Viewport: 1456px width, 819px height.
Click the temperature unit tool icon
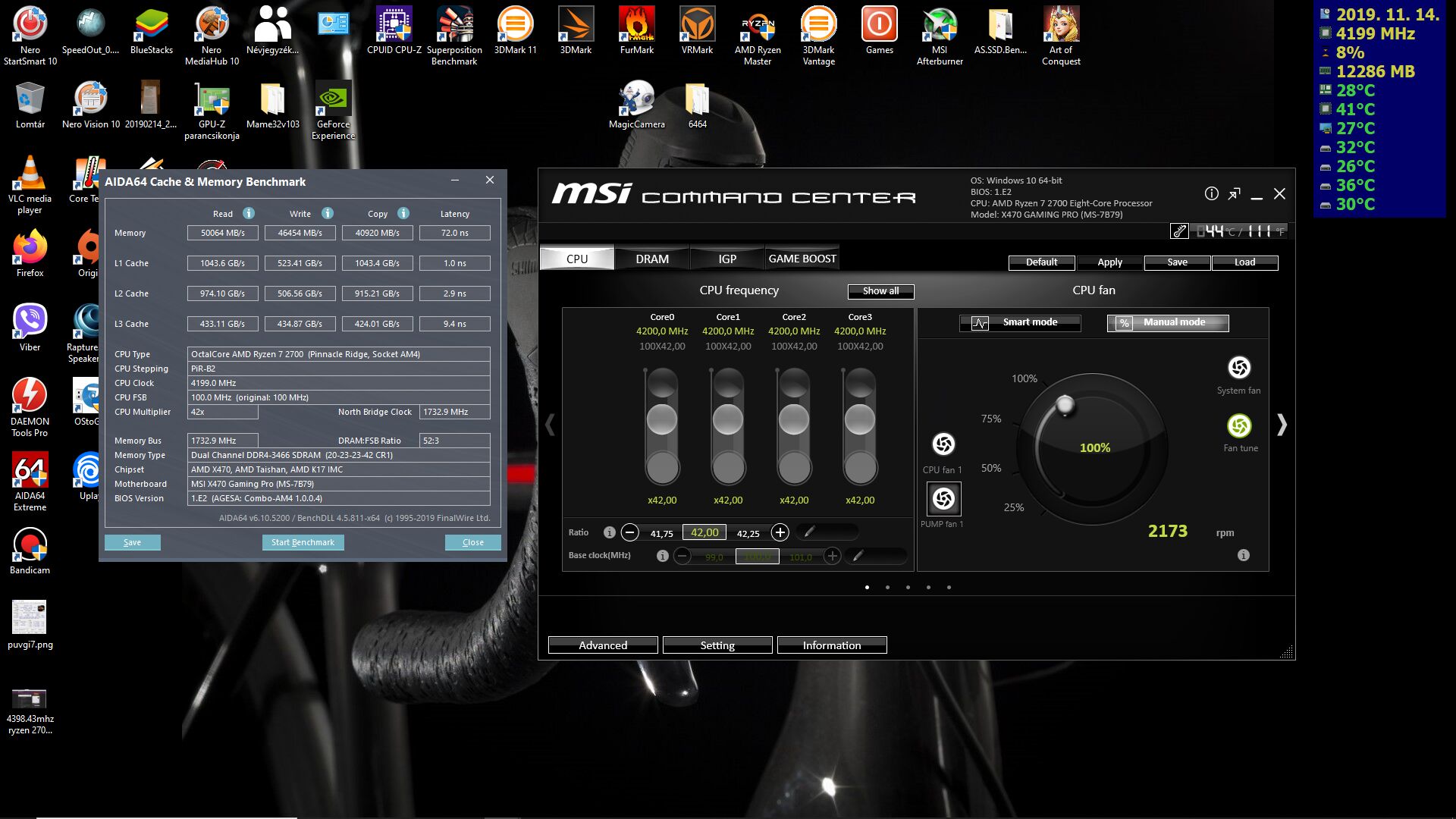pyautogui.click(x=1179, y=231)
